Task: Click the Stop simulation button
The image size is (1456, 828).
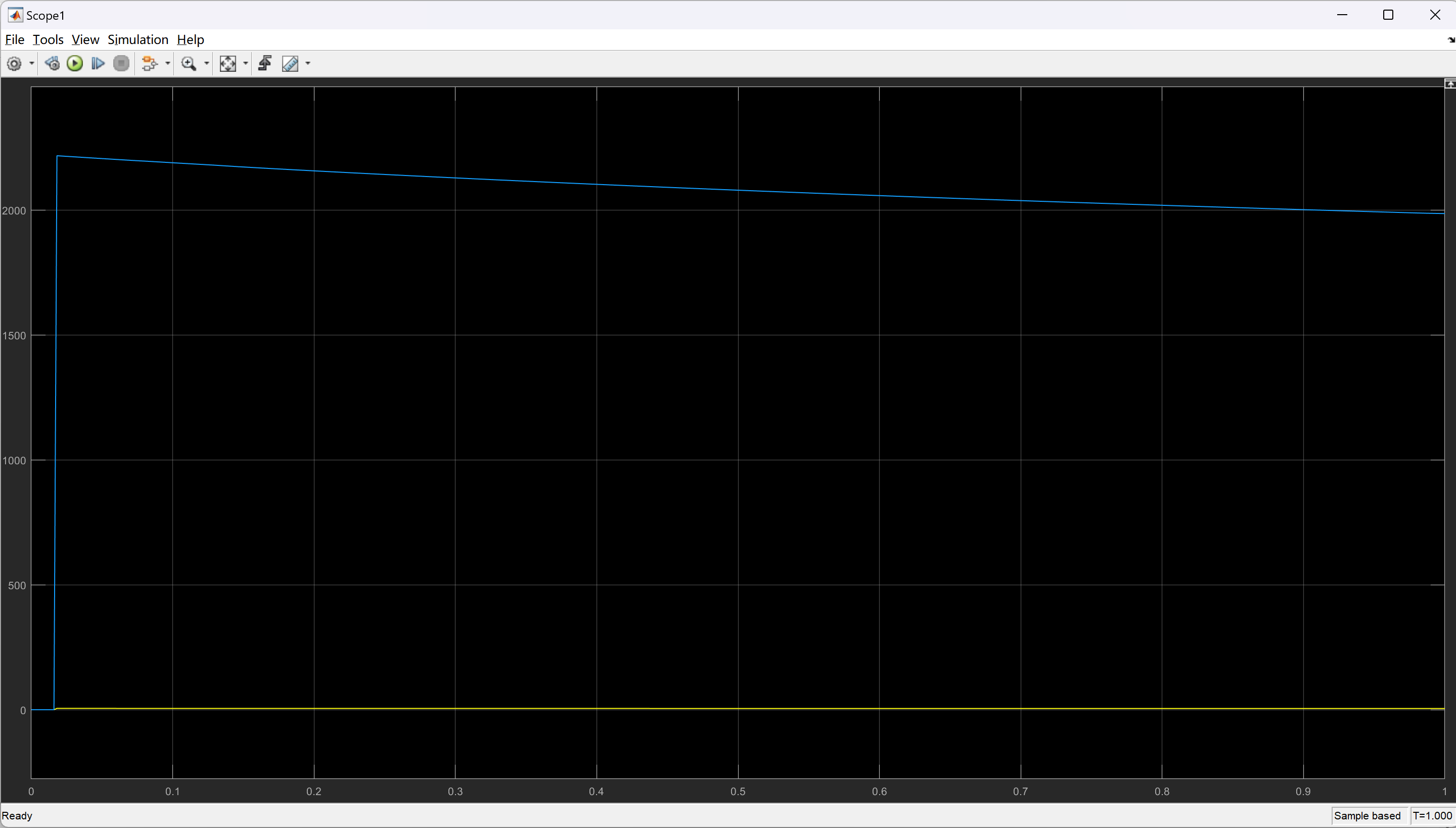Action: [121, 64]
